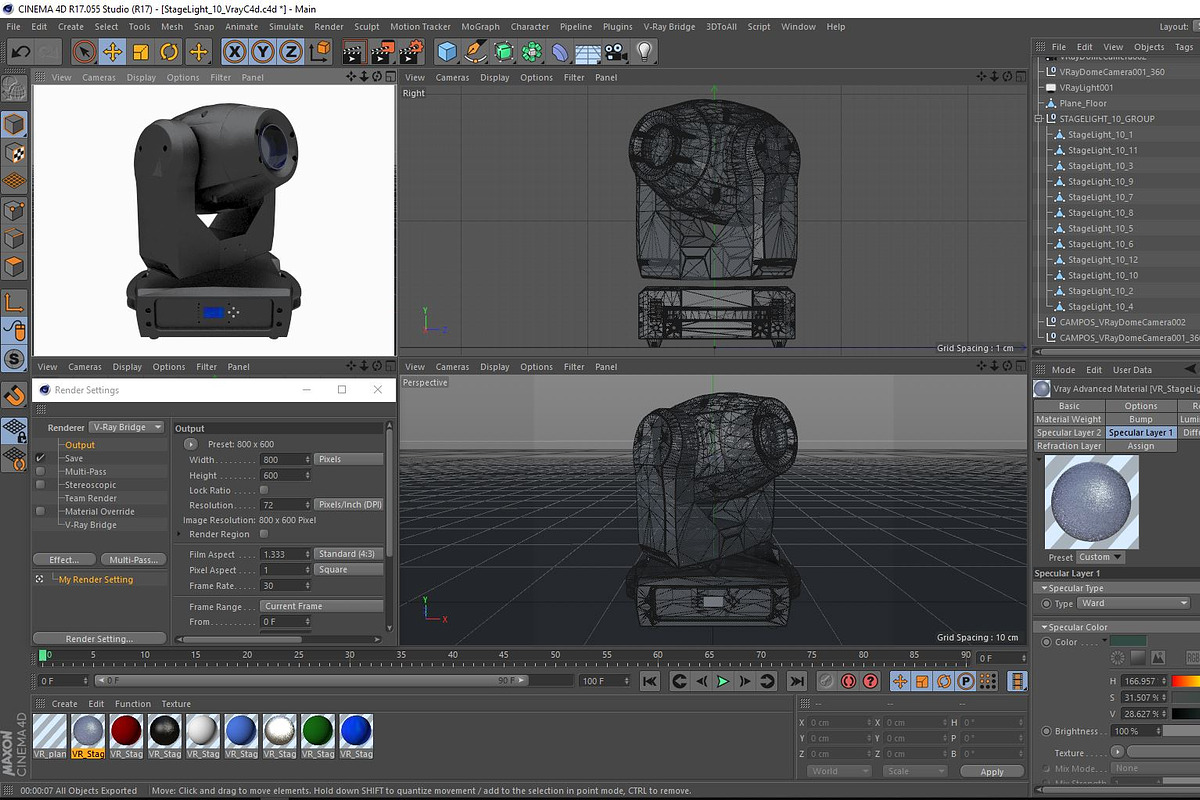
Task: Adjust the Hue gradient slider
Action: tap(1186, 680)
